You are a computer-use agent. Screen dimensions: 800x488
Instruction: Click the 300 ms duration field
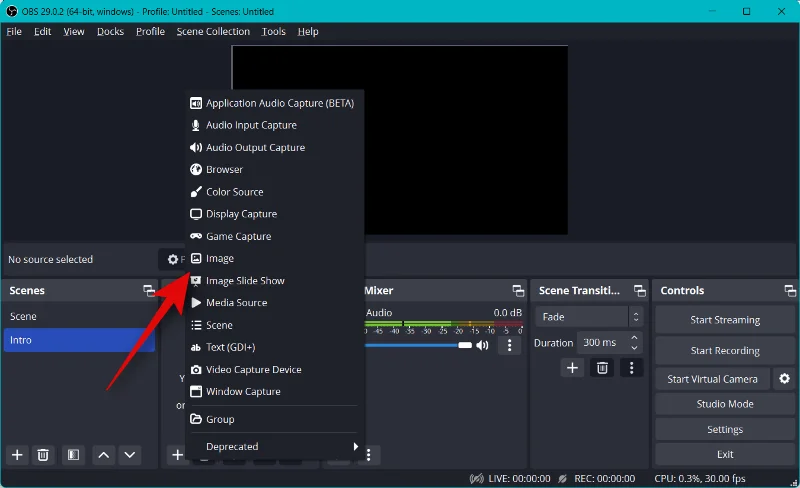pos(603,343)
